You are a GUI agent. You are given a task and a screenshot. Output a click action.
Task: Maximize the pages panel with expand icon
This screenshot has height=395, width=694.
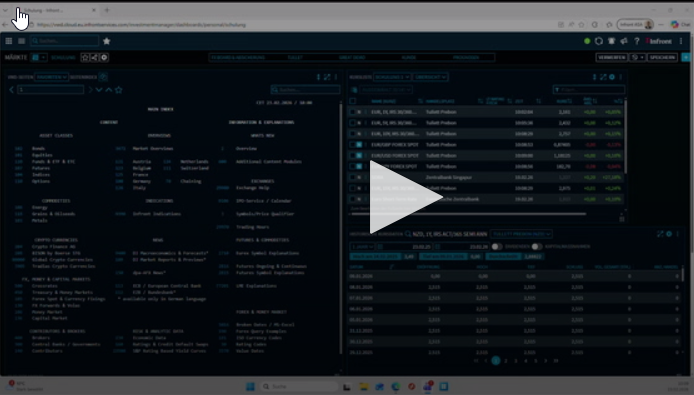(x=327, y=77)
